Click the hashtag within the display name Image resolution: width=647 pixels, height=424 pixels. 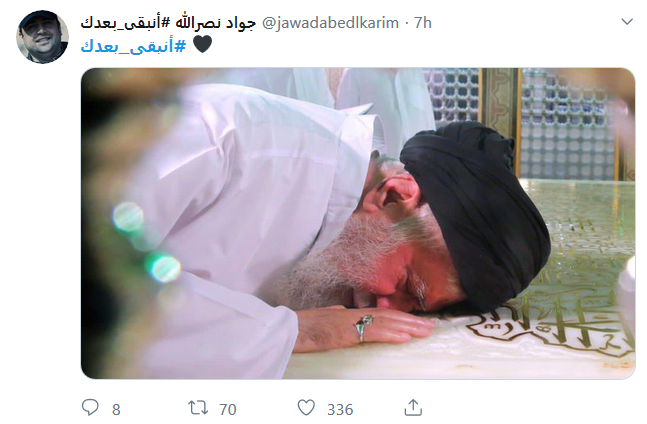coord(125,23)
